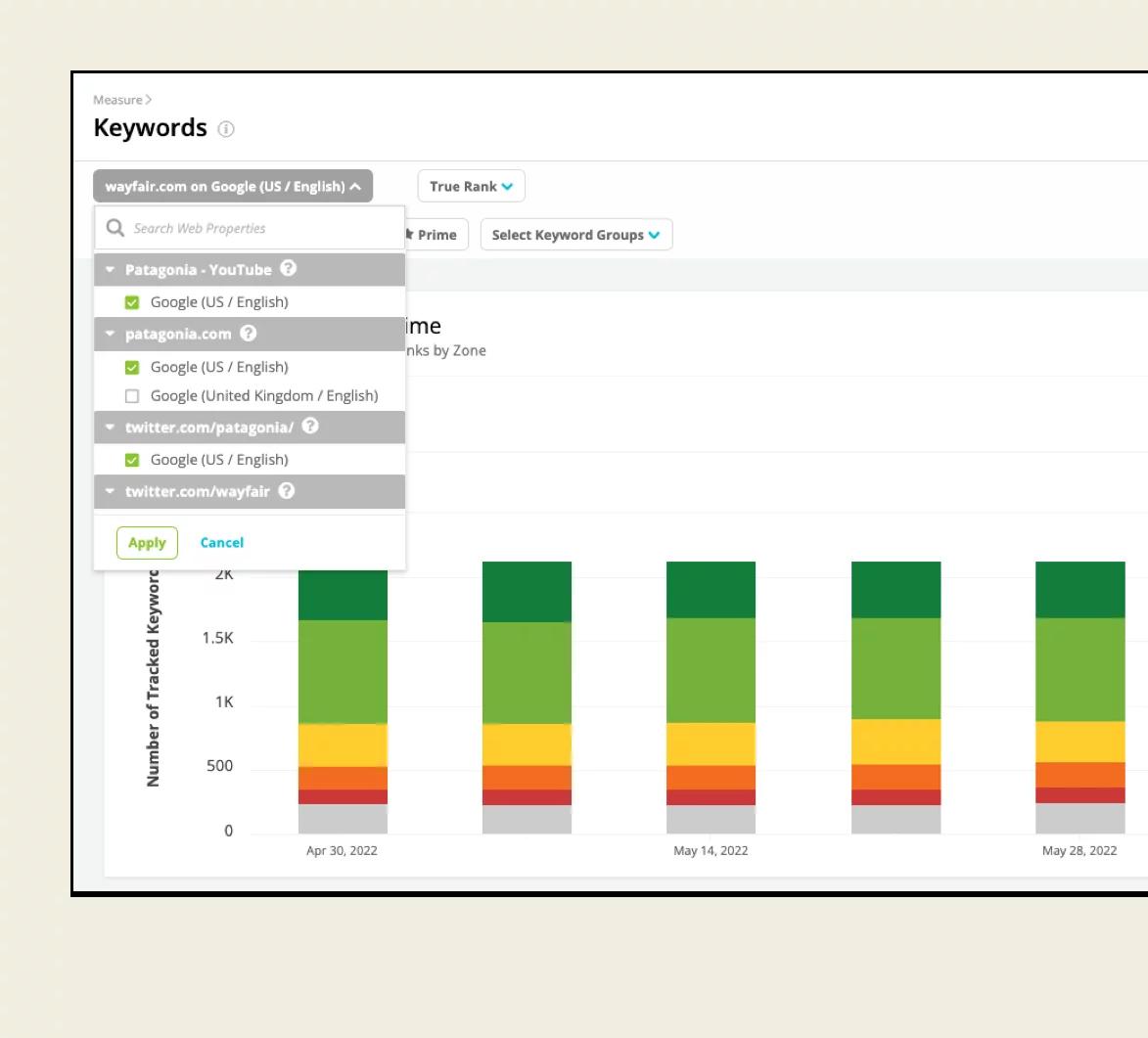Go to Measure breadcrumb
Viewport: 1148px width, 1038px height.
pyautogui.click(x=117, y=100)
